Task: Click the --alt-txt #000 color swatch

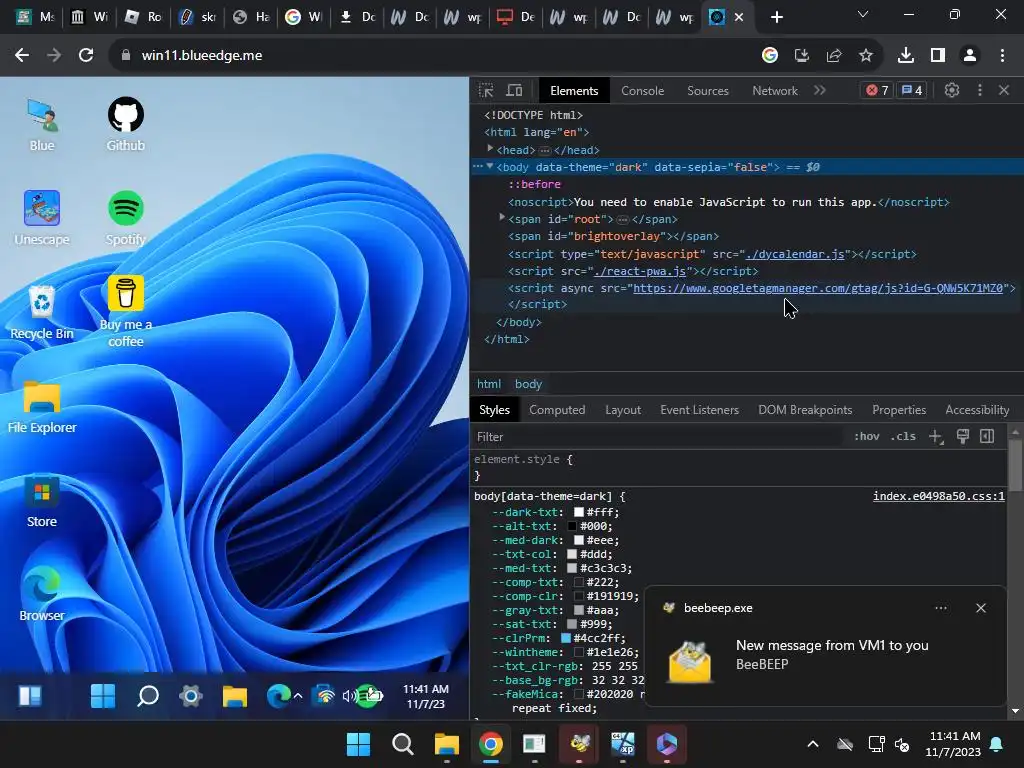Action: tap(572, 526)
